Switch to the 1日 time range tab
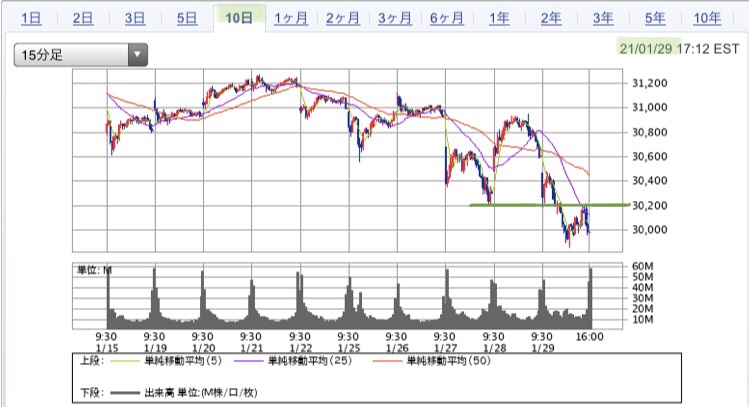 (x=31, y=18)
